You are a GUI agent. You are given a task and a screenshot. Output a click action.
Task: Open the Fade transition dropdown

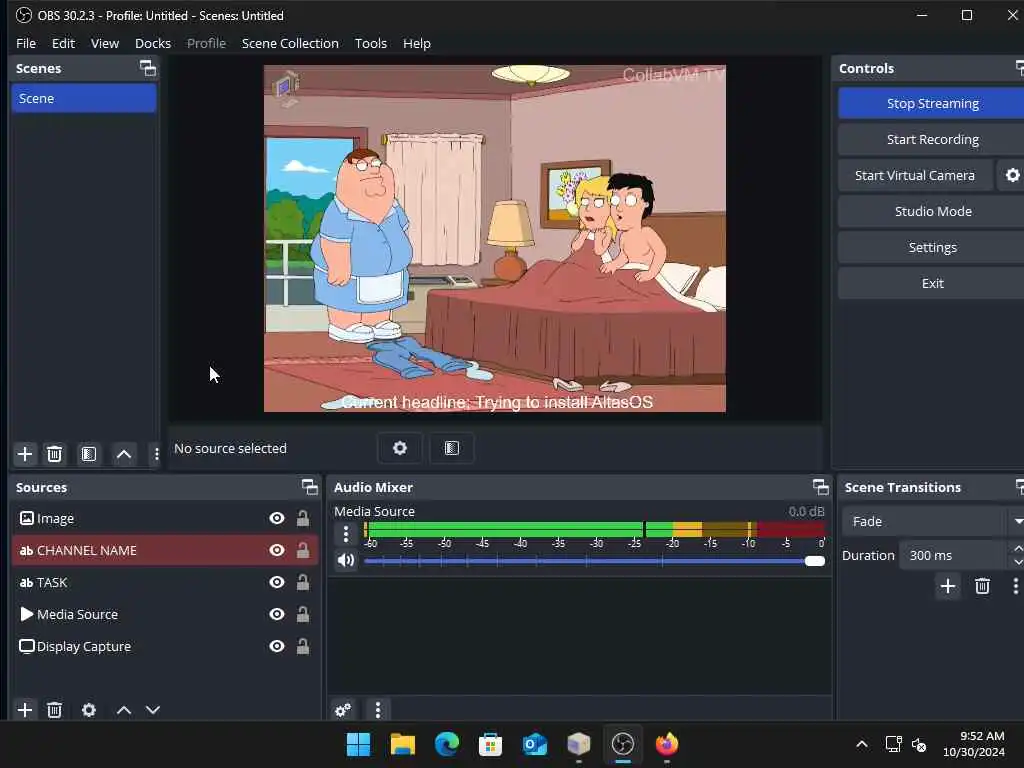933,521
